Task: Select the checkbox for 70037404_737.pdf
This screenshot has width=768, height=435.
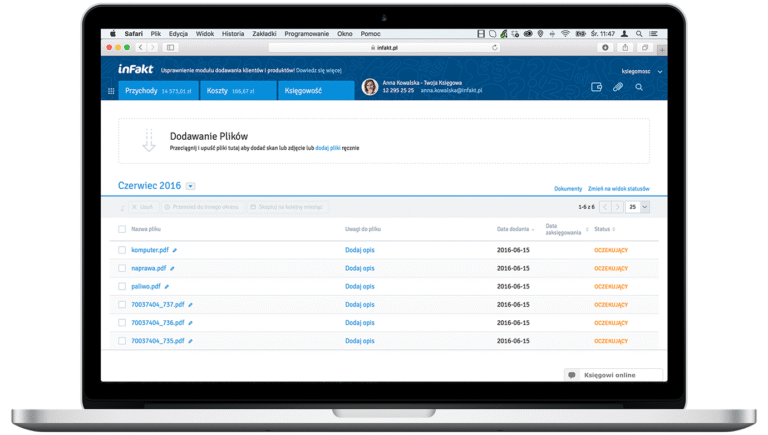Action: [x=122, y=304]
